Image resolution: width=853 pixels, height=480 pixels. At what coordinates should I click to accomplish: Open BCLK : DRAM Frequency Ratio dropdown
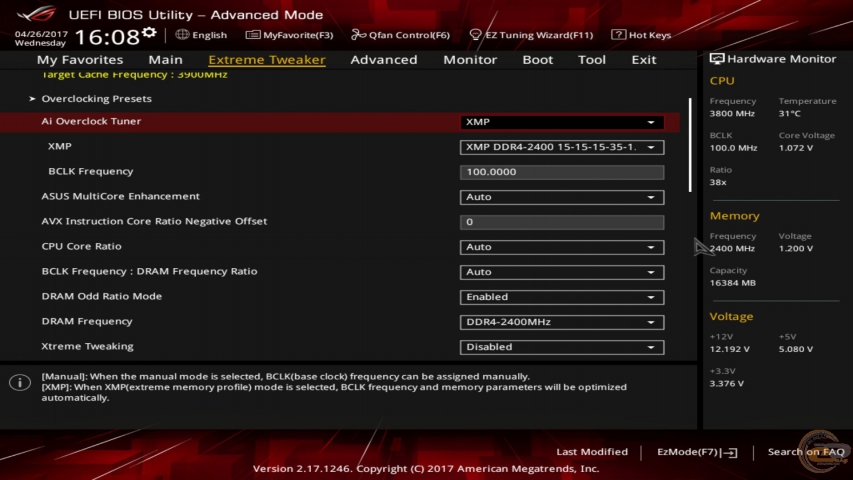coord(562,272)
